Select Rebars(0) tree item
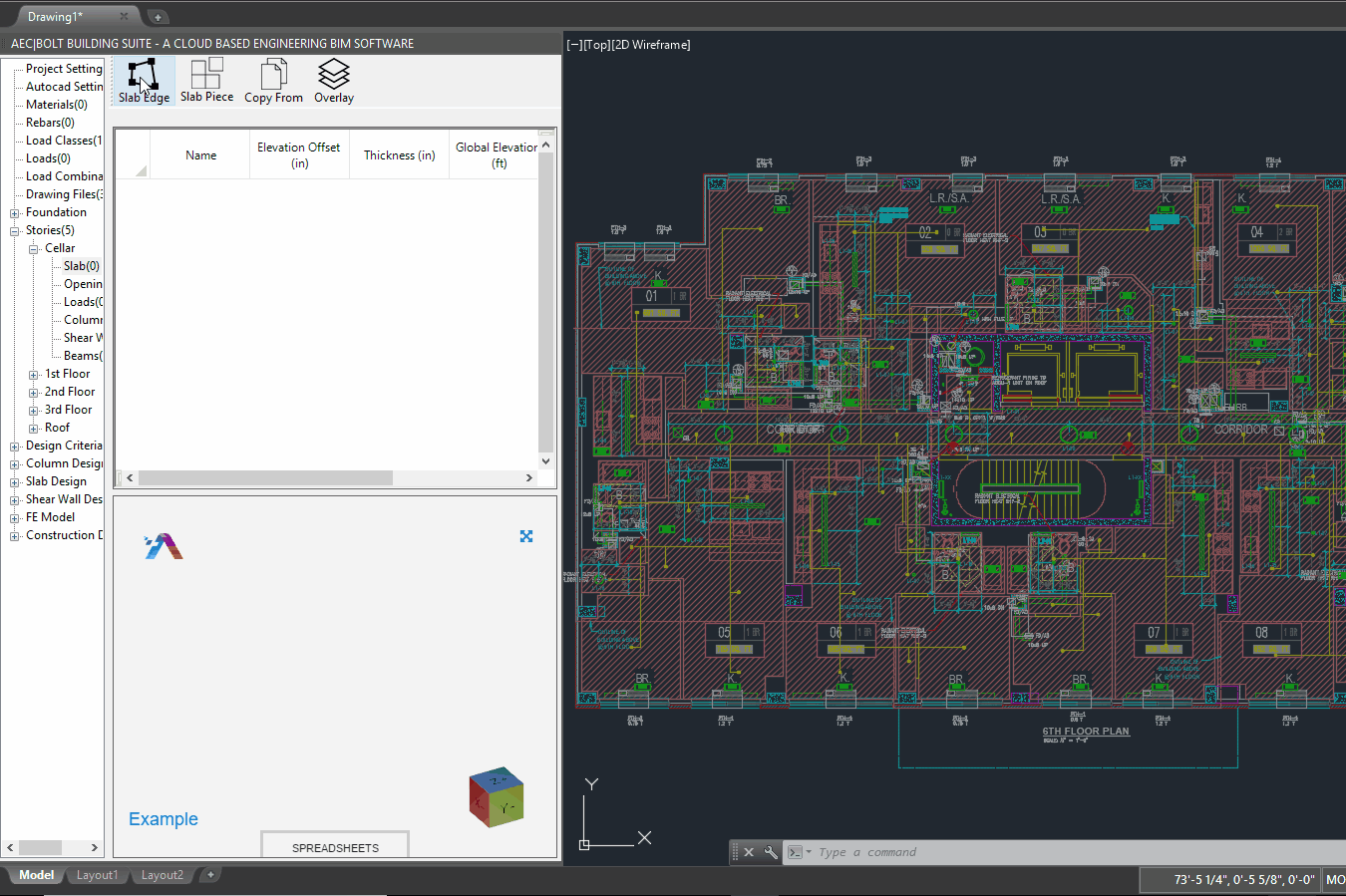Image resolution: width=1346 pixels, height=896 pixels. tap(50, 123)
